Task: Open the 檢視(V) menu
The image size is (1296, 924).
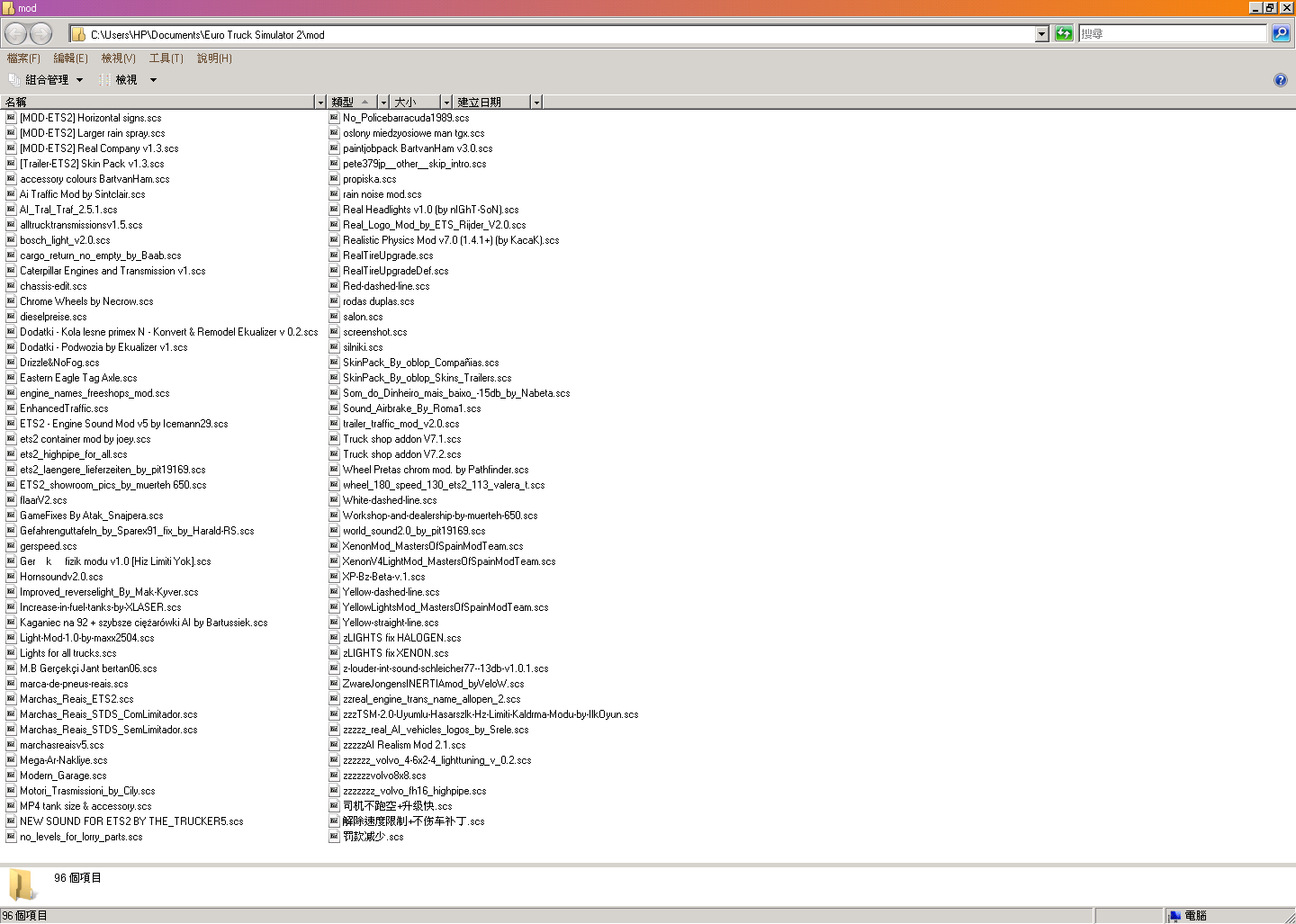Action: (x=118, y=58)
